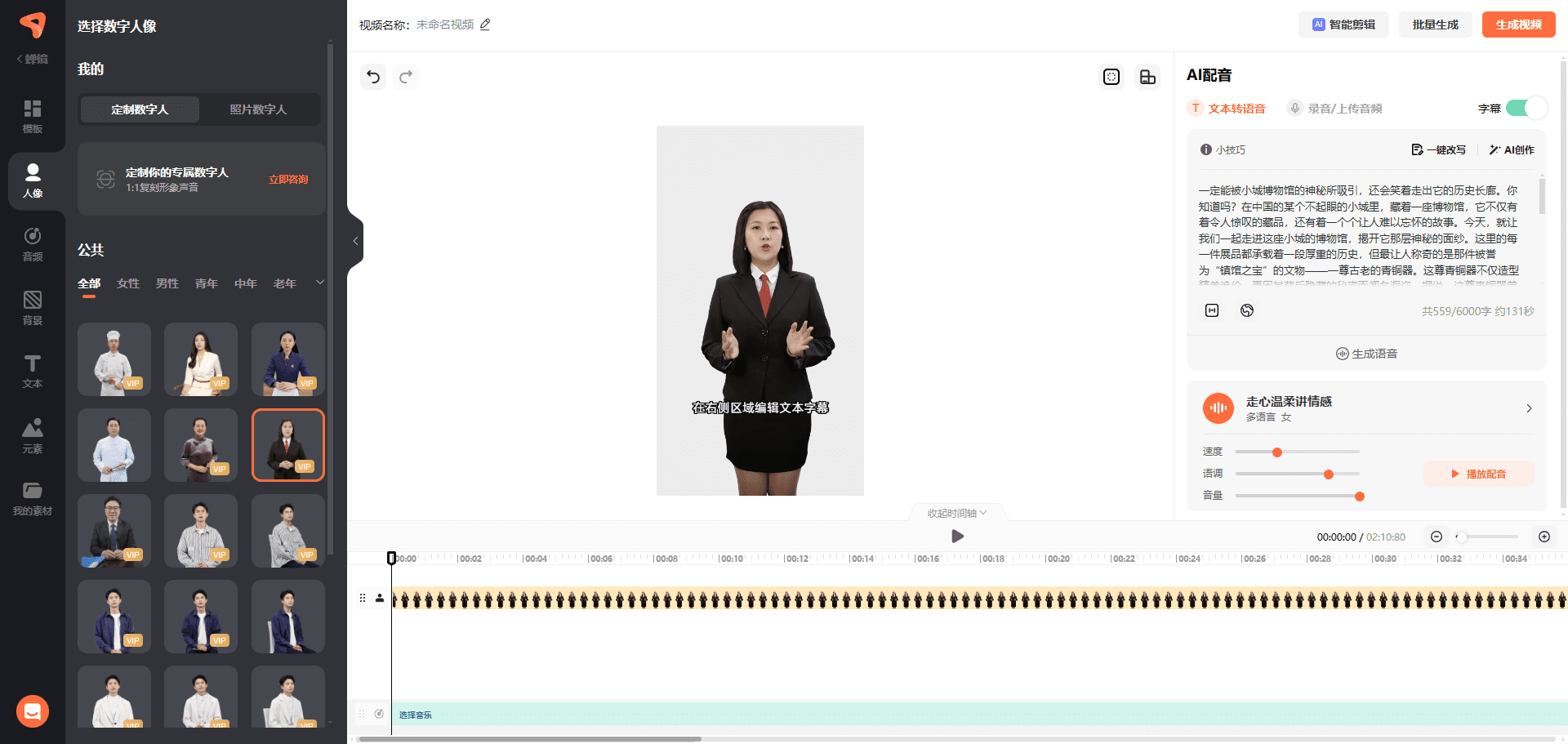This screenshot has height=744, width=1568.
Task: Collapse timeline via 收起时间轴
Action: 957,513
